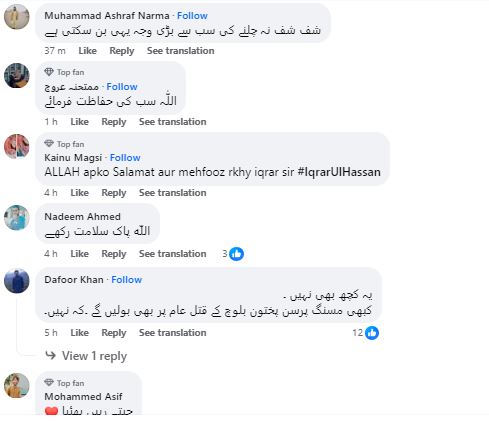Click the like reaction icon on Nadeem Ahmed's comment
This screenshot has height=427, width=489.
[237, 254]
